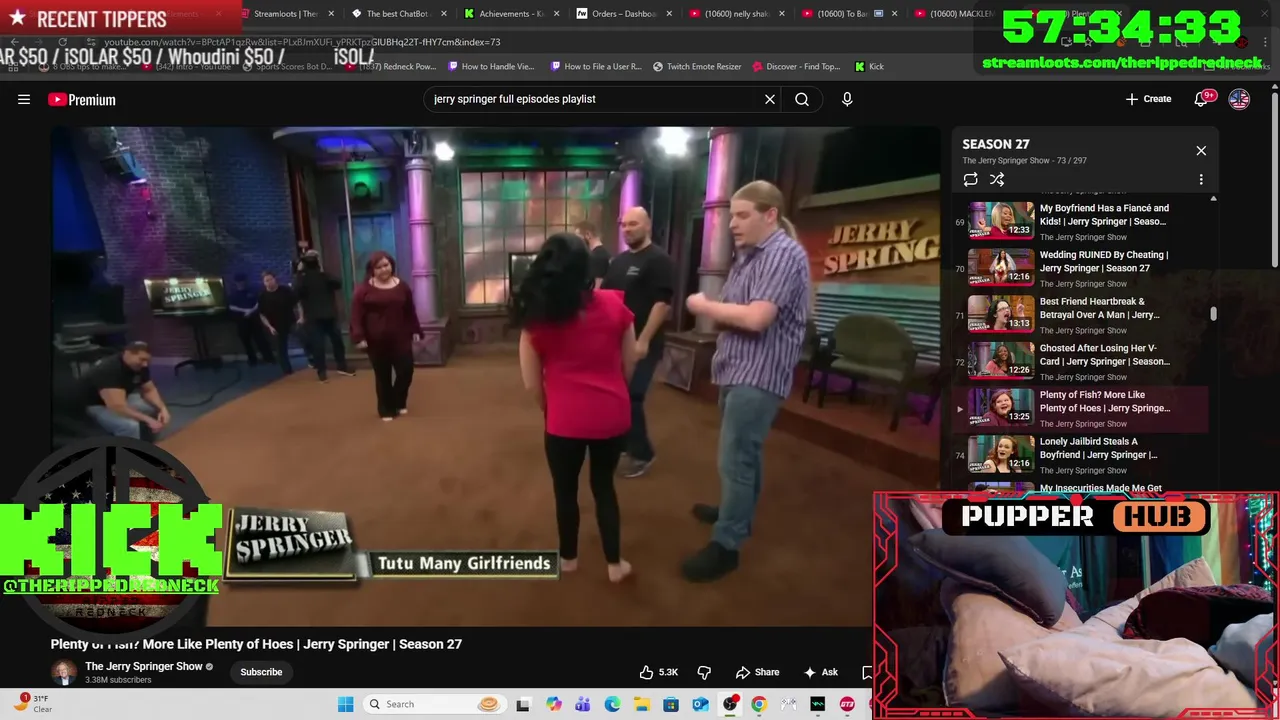Click The Jerry Springer Show channel avatar
The image size is (1280, 720).
[x=64, y=672]
